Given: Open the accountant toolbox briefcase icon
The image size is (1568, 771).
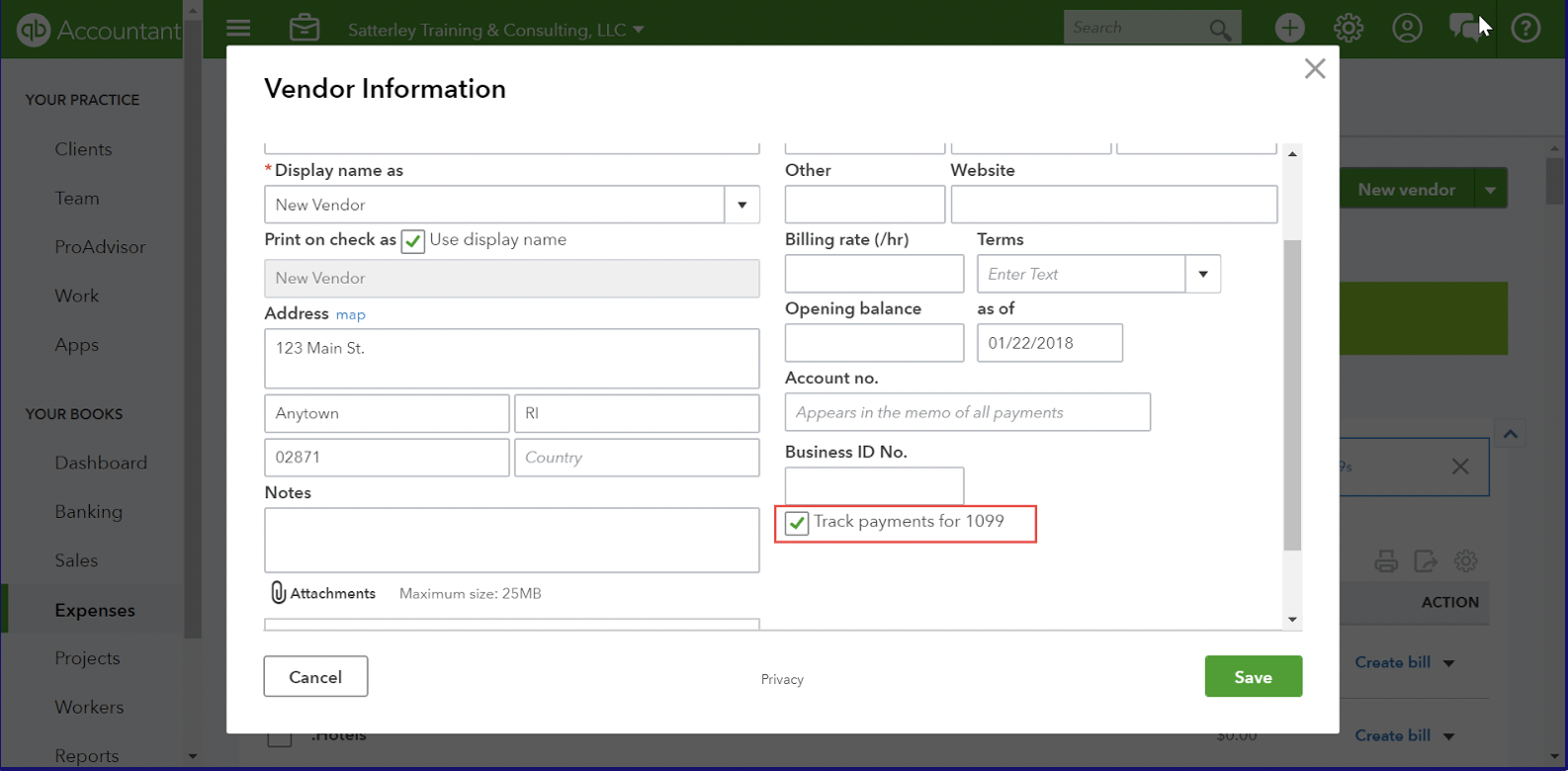Looking at the screenshot, I should (305, 28).
